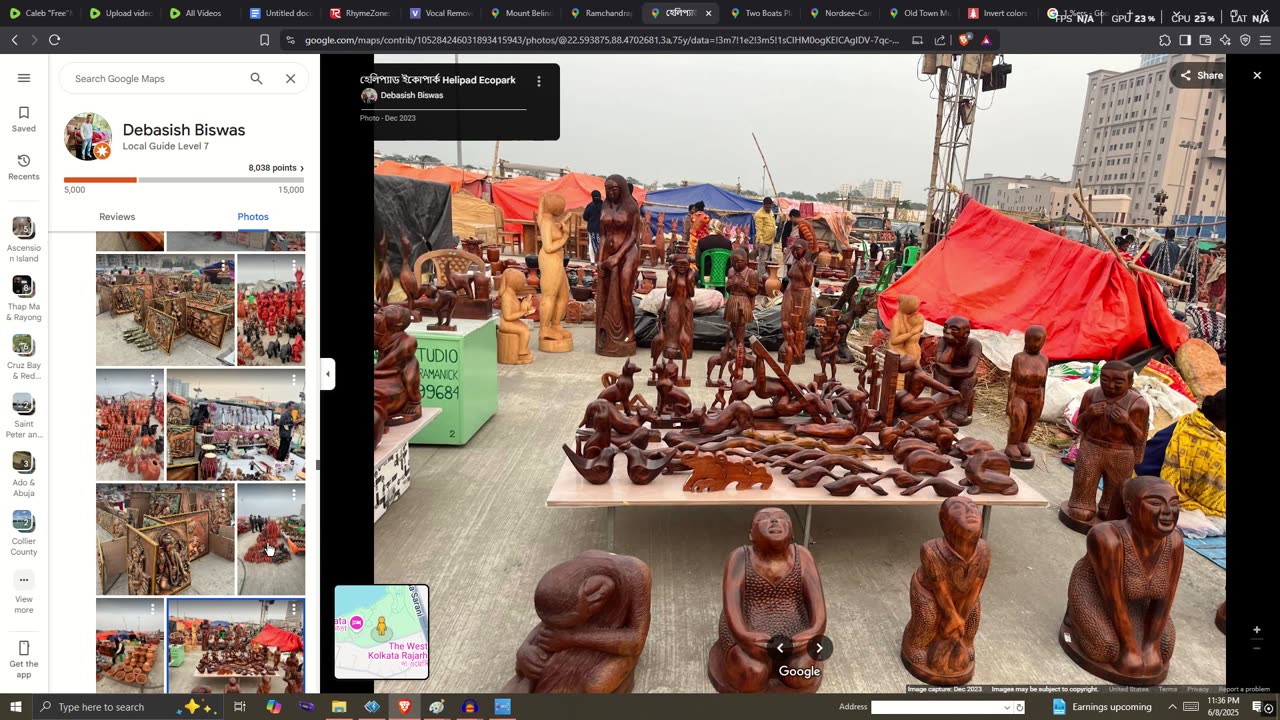This screenshot has width=1280, height=720.
Task: Open File Explorer from the taskbar
Action: (x=339, y=707)
